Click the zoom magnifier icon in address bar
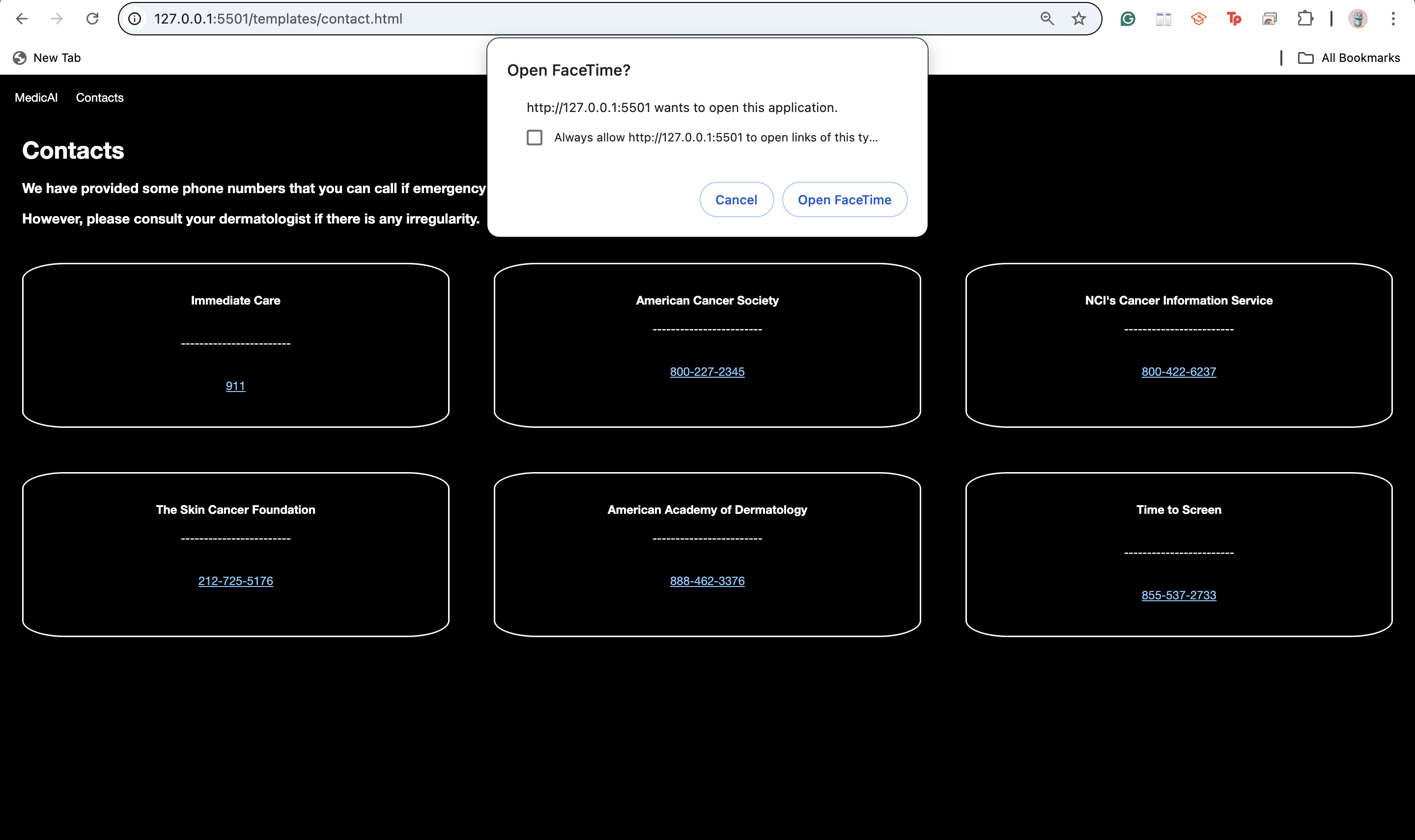 pyautogui.click(x=1047, y=19)
